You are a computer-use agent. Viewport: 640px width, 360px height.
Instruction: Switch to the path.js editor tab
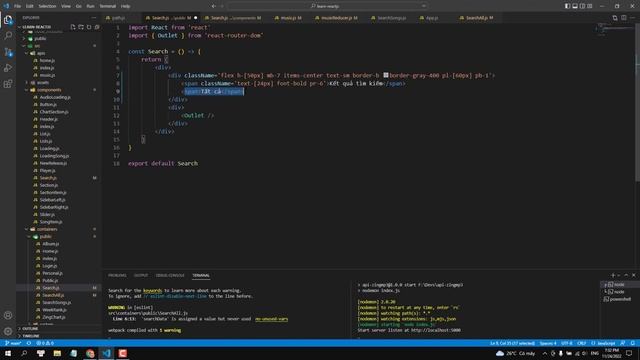coord(118,18)
